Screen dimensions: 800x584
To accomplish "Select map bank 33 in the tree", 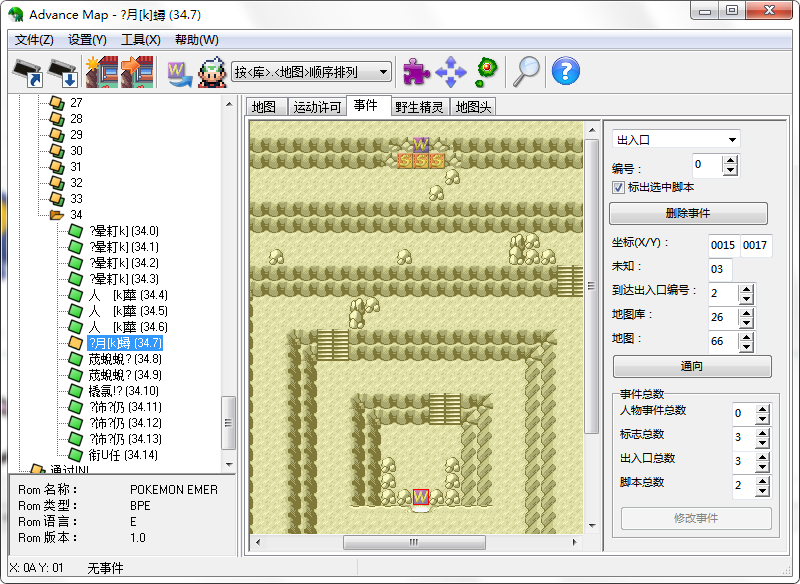I will click(77, 199).
